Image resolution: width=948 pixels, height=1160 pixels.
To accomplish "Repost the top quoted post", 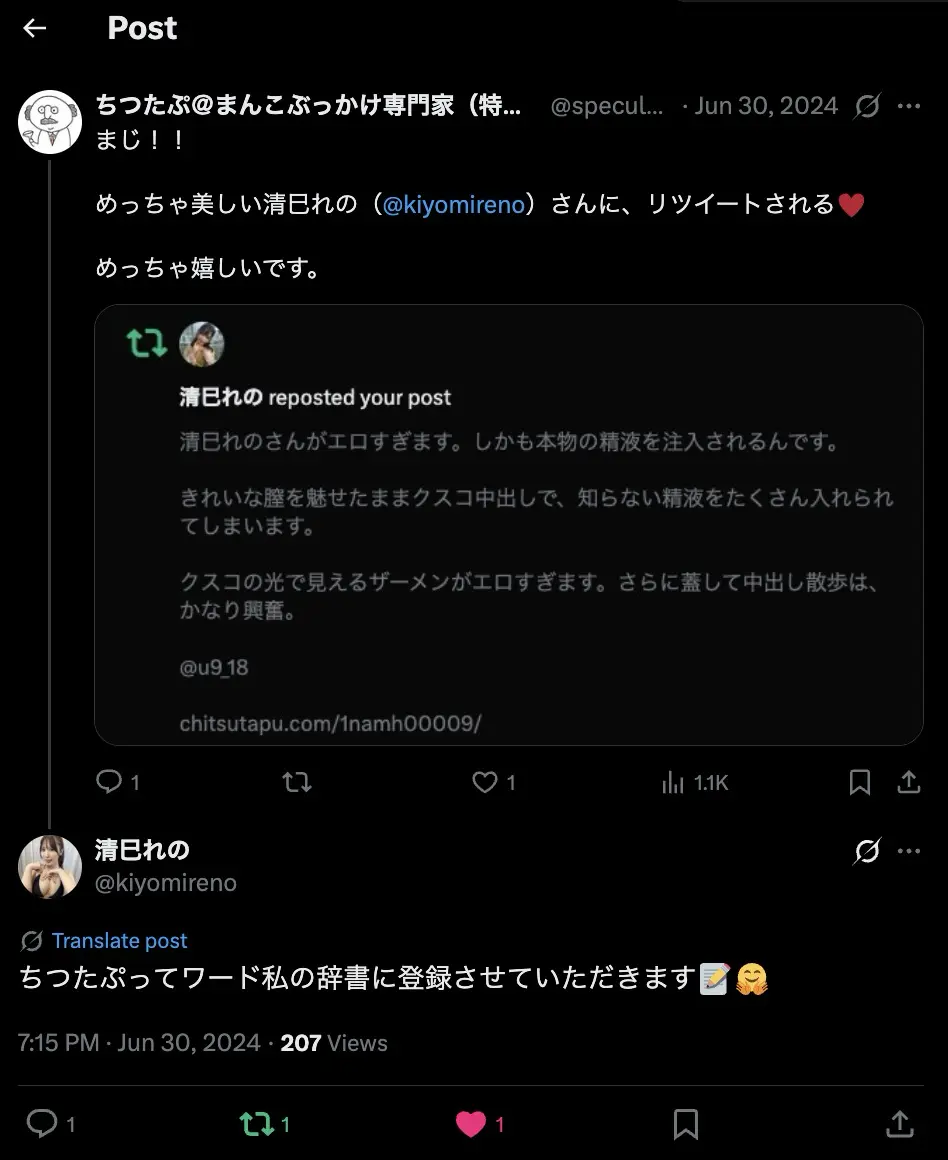I will (297, 782).
